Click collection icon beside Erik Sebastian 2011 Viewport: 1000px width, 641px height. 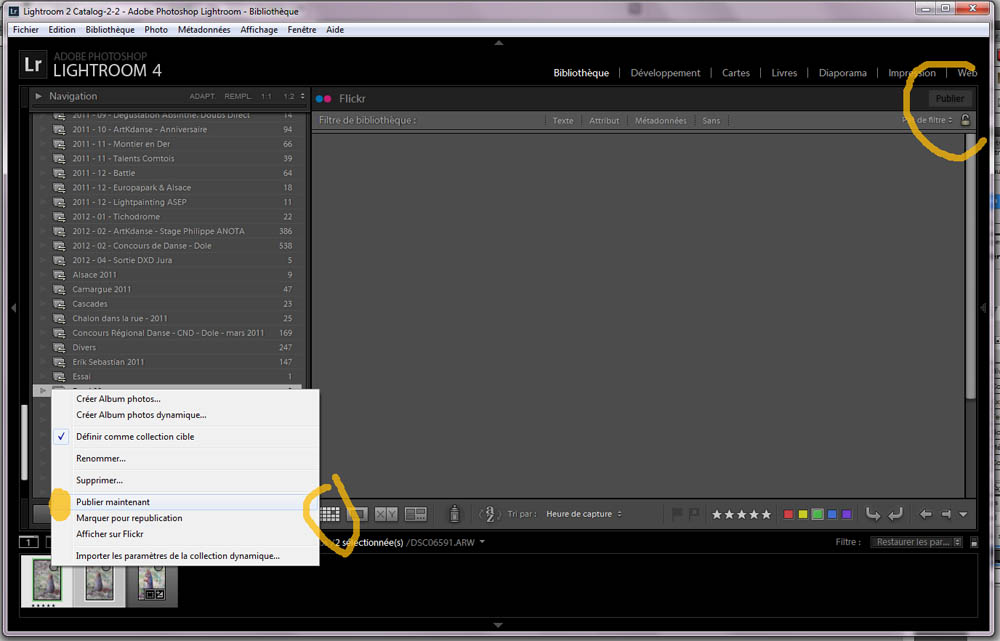(59, 362)
